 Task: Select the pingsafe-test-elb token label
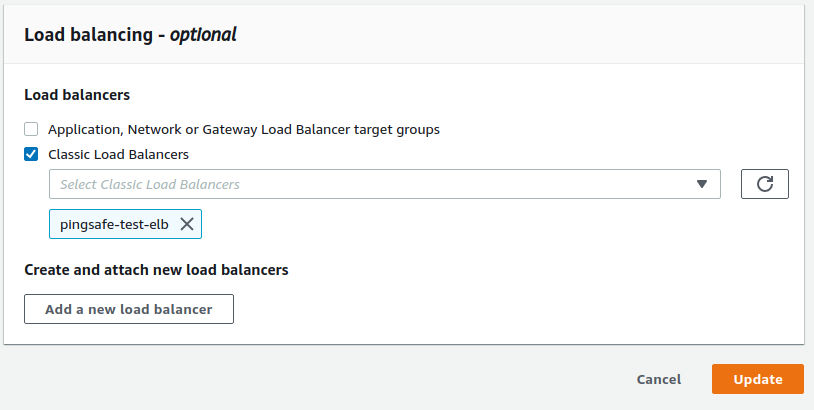[x=114, y=224]
